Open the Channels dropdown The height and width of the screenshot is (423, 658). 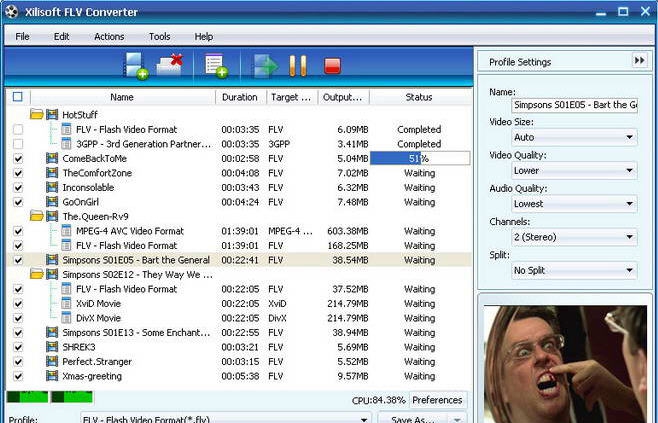tap(574, 237)
